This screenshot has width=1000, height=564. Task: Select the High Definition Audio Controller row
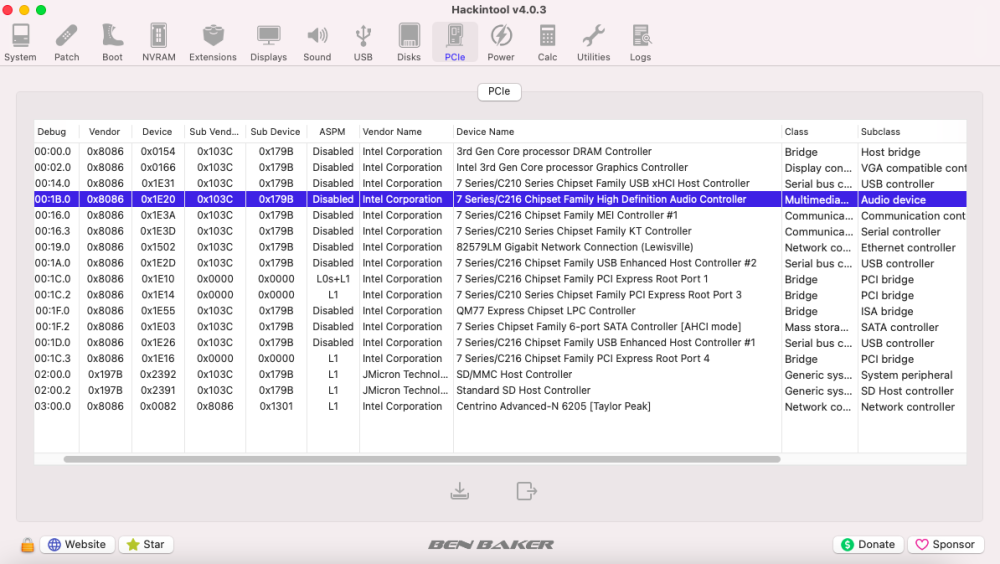pos(500,200)
